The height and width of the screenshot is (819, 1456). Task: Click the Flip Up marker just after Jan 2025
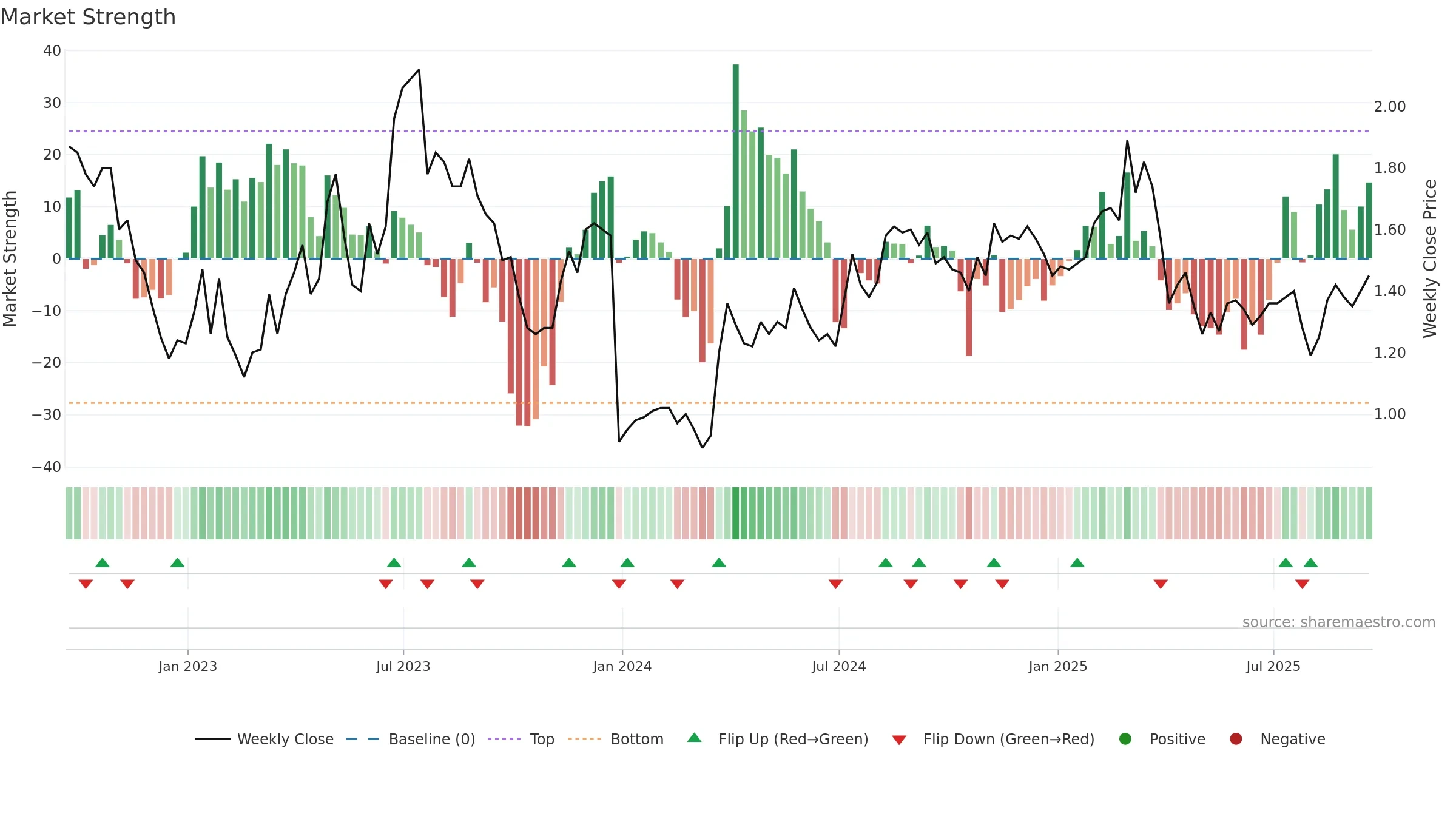click(1077, 562)
